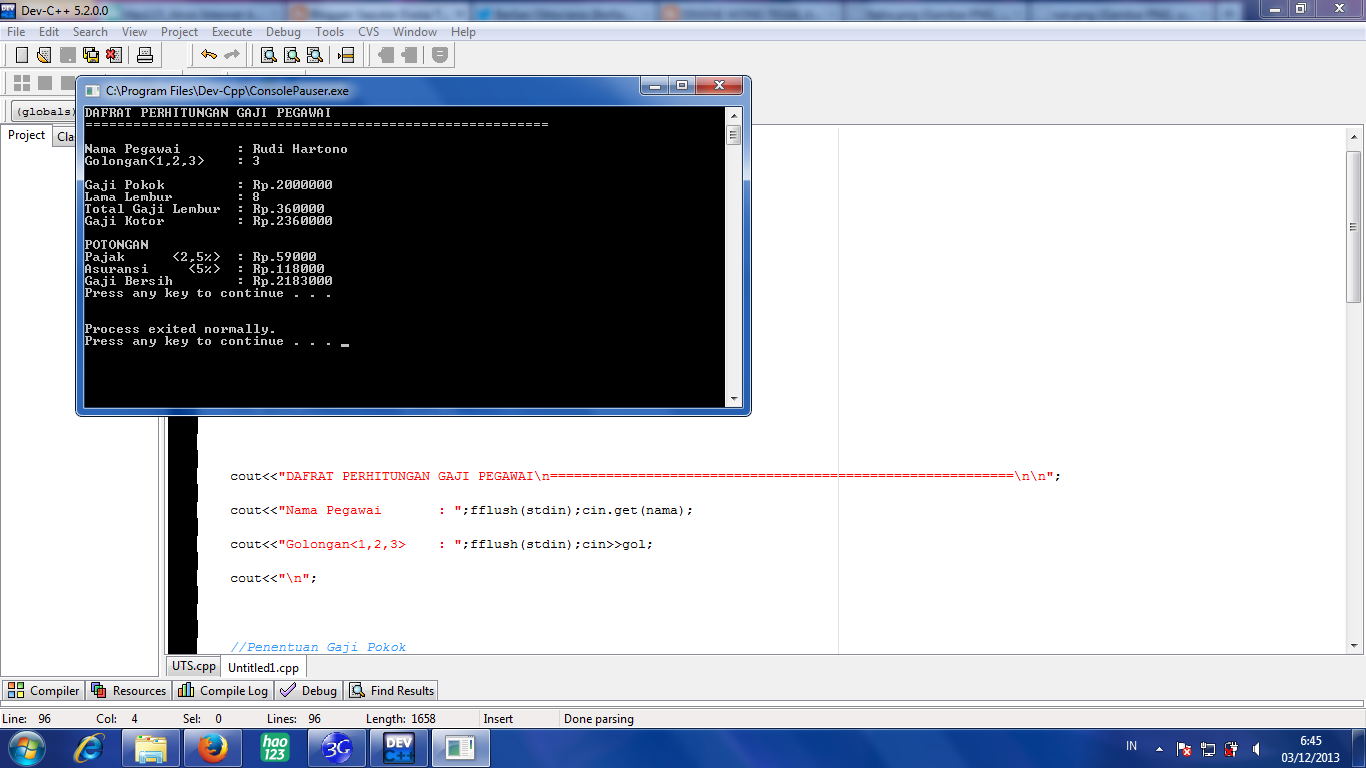Click the Redo arrow in the toolbar
Screen dimensions: 1366x768
pos(231,55)
